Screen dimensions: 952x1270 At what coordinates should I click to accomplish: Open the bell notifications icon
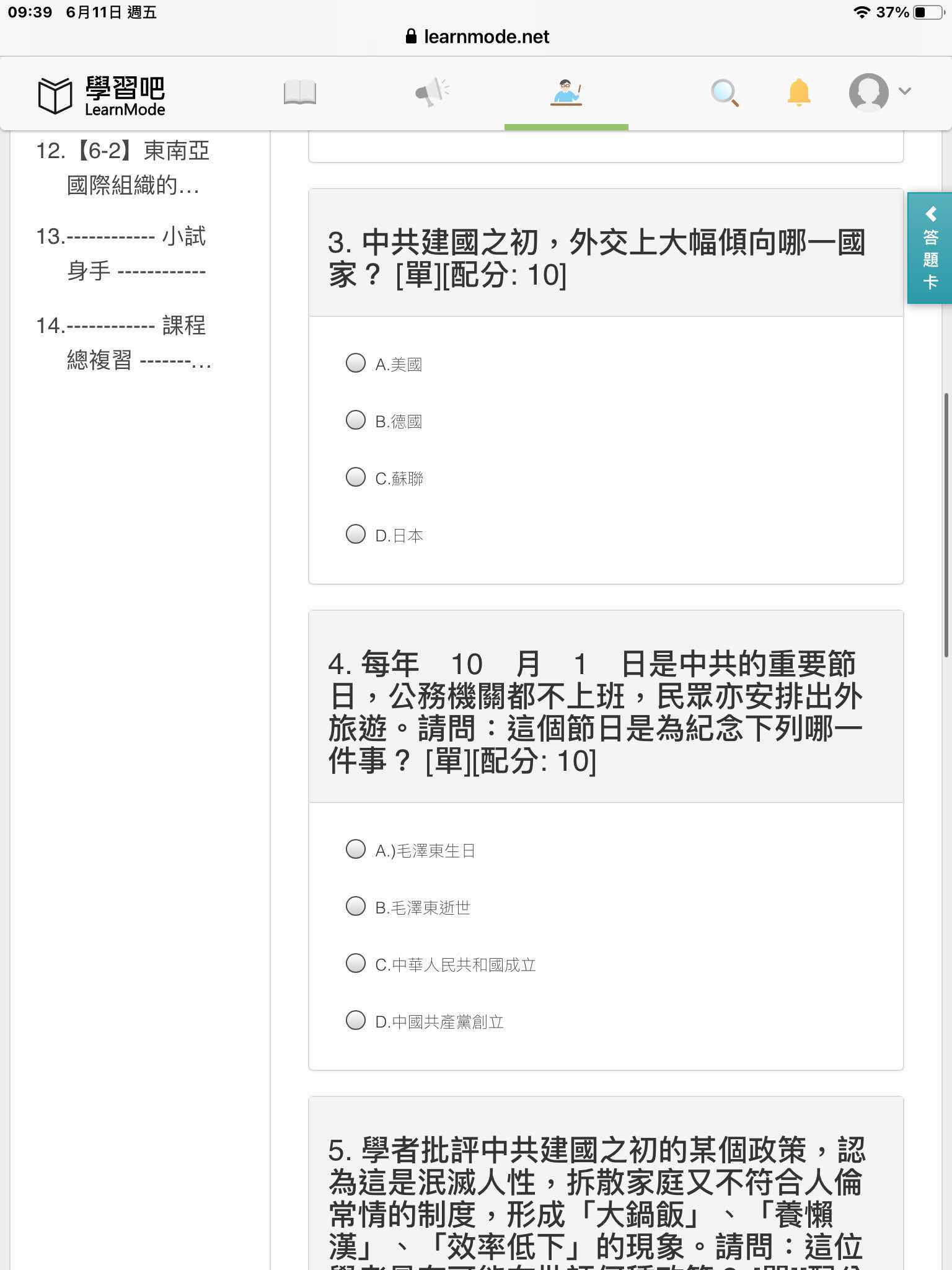[799, 92]
